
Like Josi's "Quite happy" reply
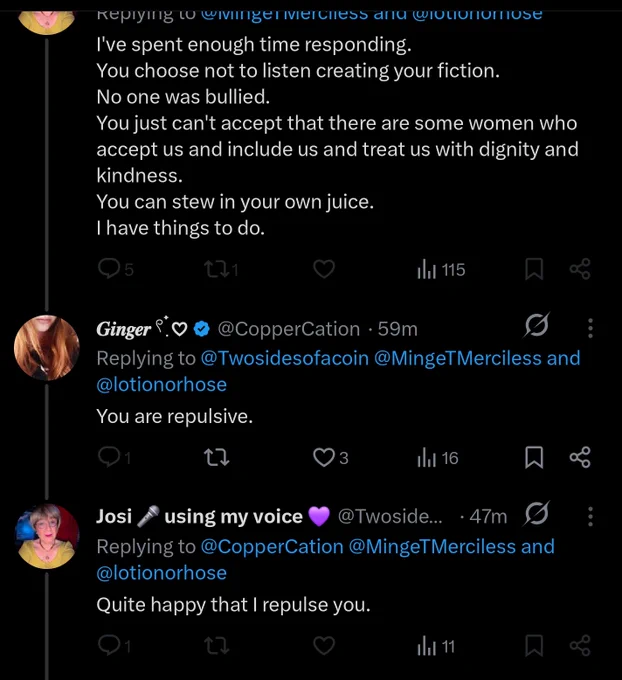(324, 646)
